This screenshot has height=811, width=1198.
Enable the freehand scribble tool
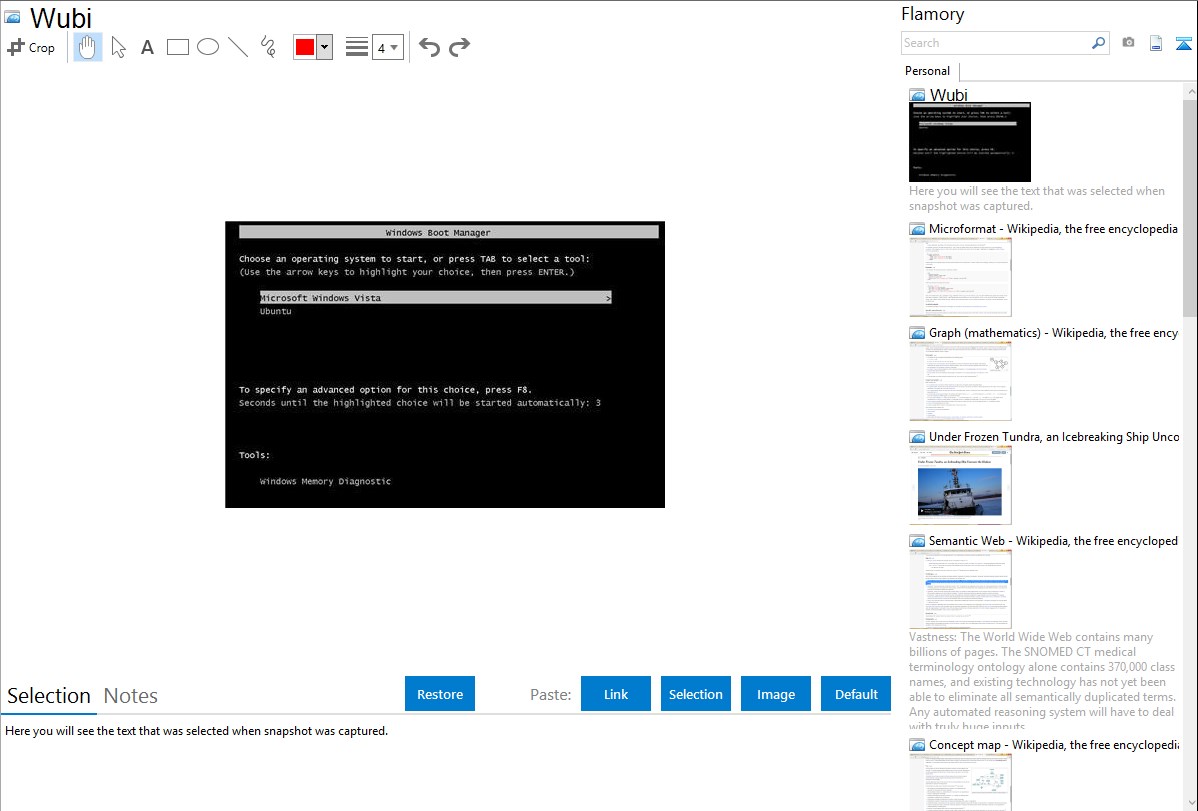tap(268, 47)
